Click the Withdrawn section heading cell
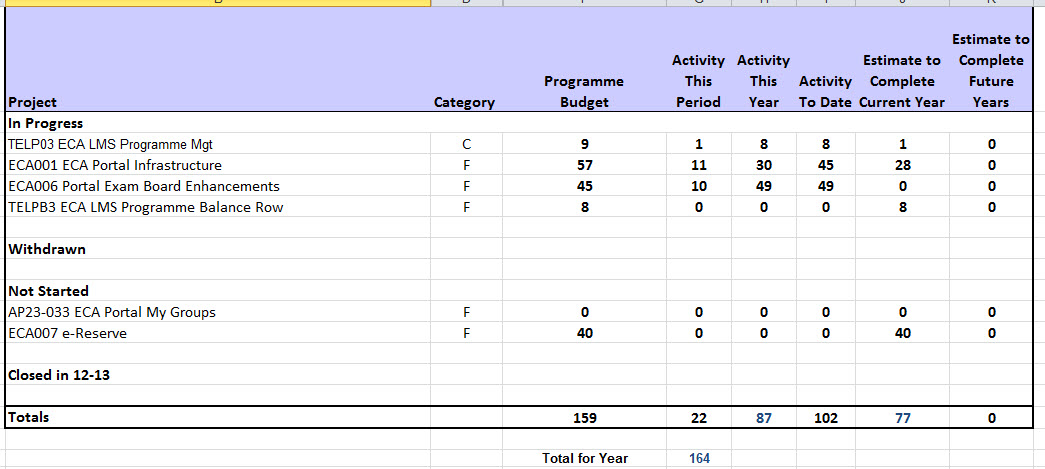1045x469 pixels. (47, 249)
